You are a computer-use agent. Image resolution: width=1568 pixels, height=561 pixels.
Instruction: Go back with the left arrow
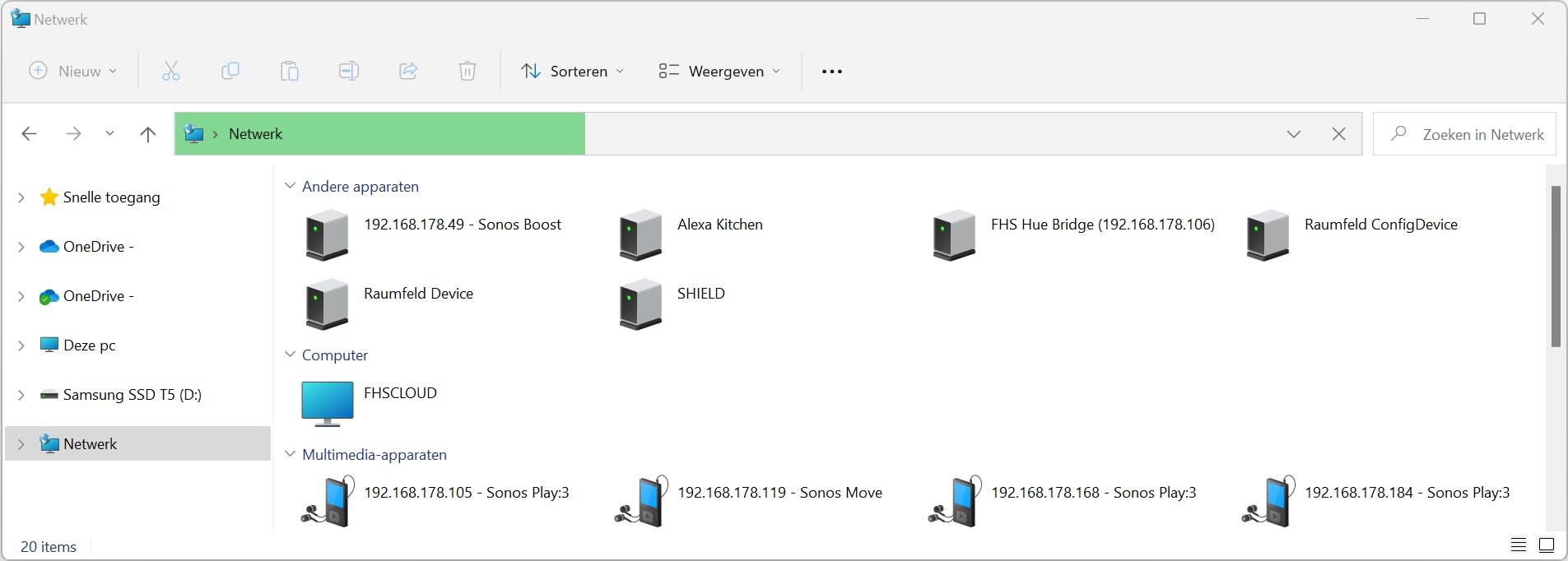30,133
